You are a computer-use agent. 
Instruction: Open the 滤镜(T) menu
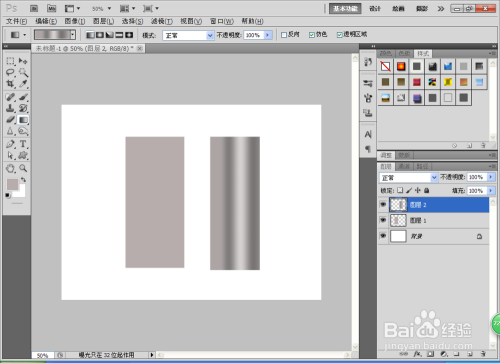162,21
